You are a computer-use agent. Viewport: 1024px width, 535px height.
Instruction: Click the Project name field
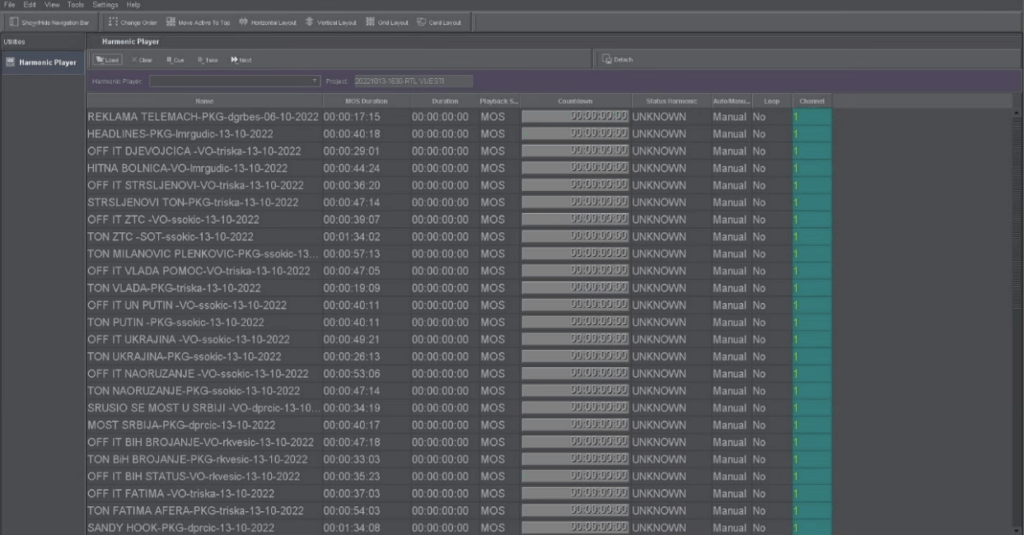[x=413, y=81]
